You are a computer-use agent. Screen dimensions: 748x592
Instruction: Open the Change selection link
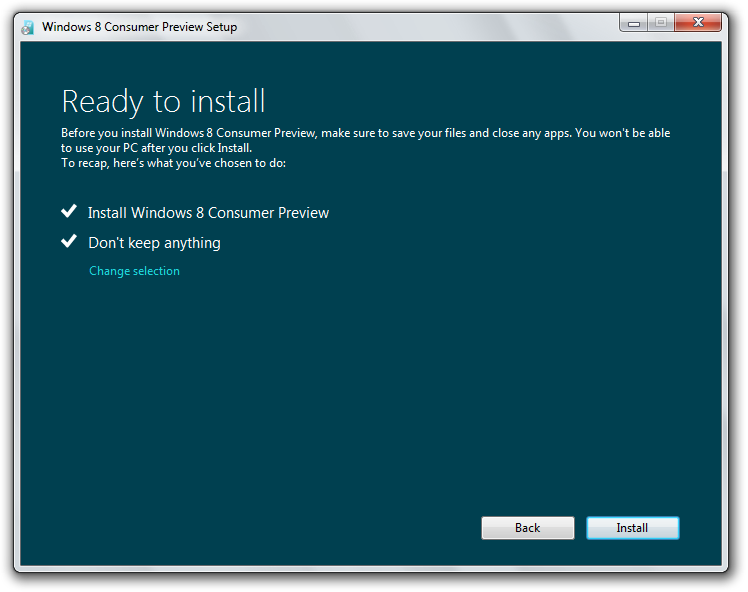pyautogui.click(x=135, y=271)
